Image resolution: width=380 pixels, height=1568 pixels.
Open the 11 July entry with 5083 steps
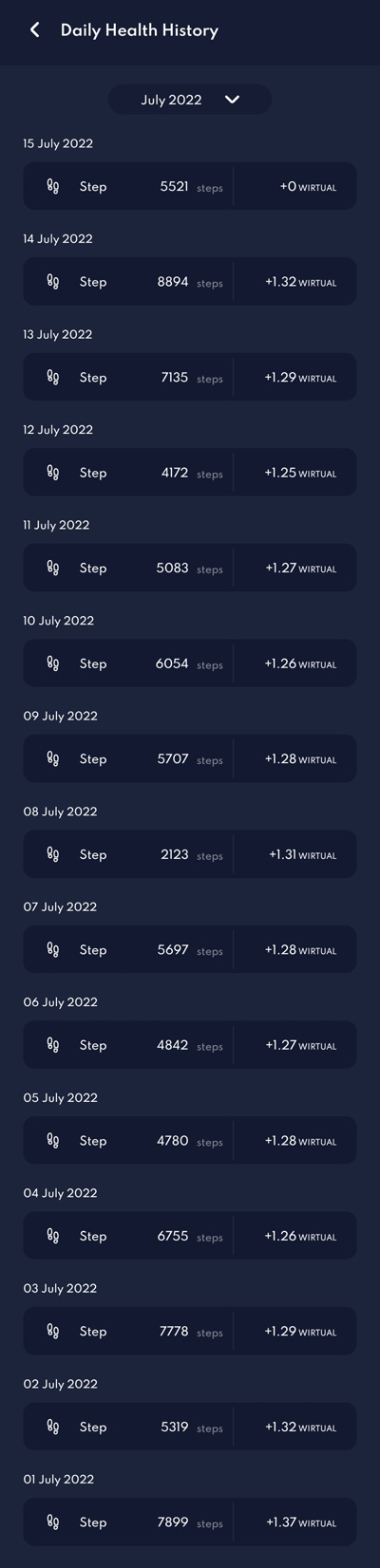[x=190, y=569]
